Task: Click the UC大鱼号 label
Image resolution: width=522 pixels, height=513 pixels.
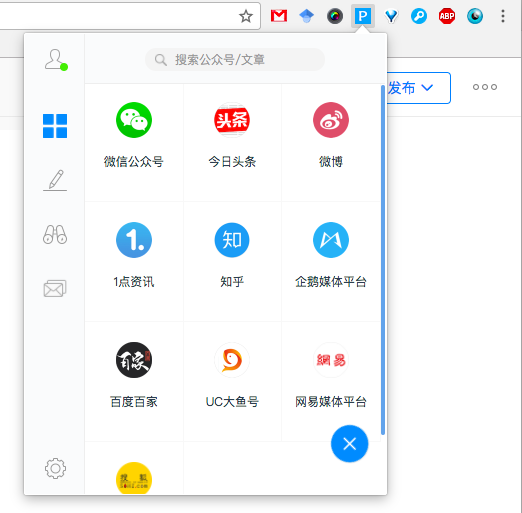Action: [x=232, y=402]
